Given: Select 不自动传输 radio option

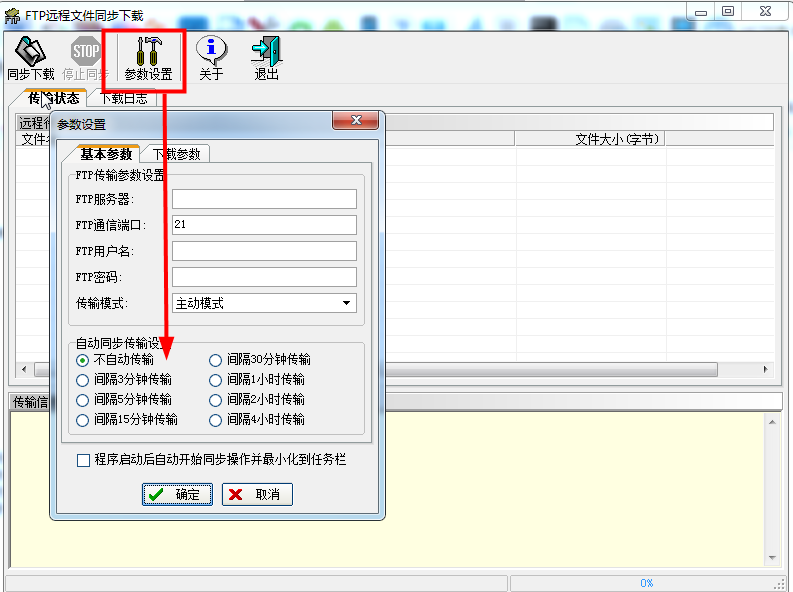Looking at the screenshot, I should point(83,360).
